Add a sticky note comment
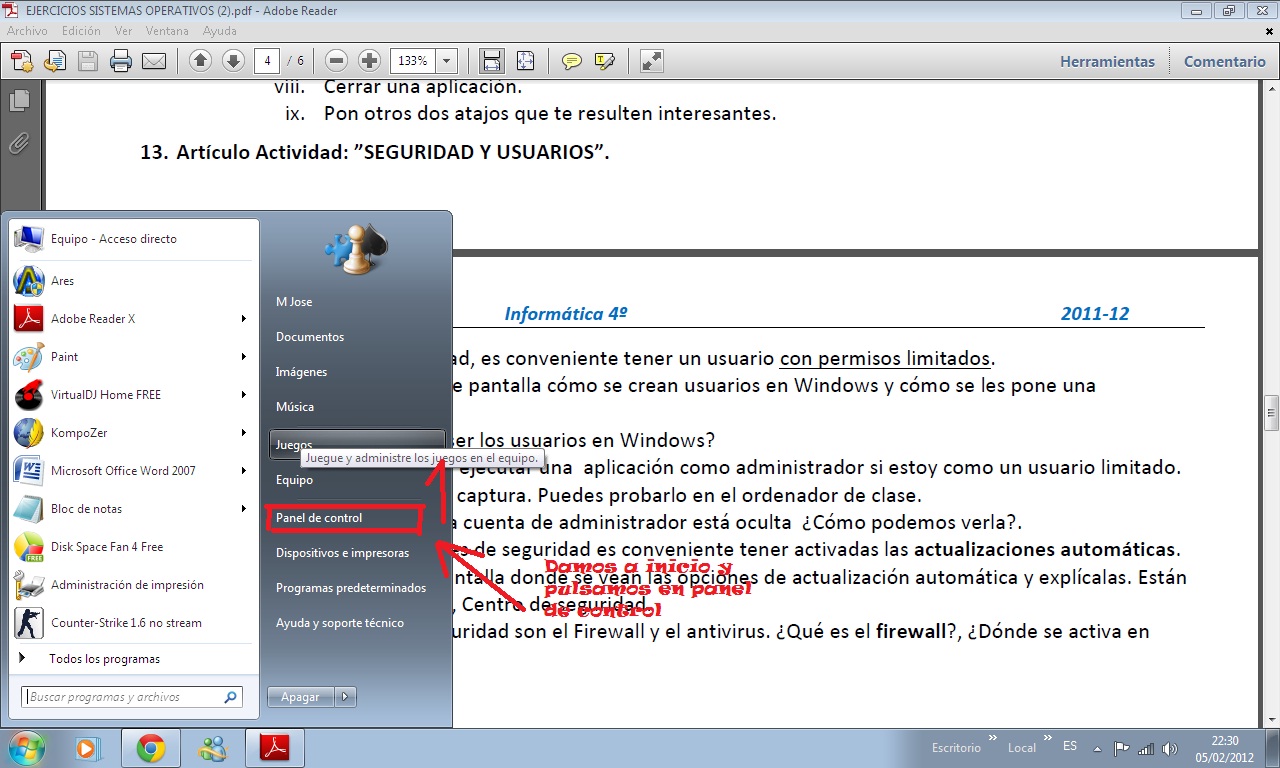1280x768 pixels. [571, 61]
